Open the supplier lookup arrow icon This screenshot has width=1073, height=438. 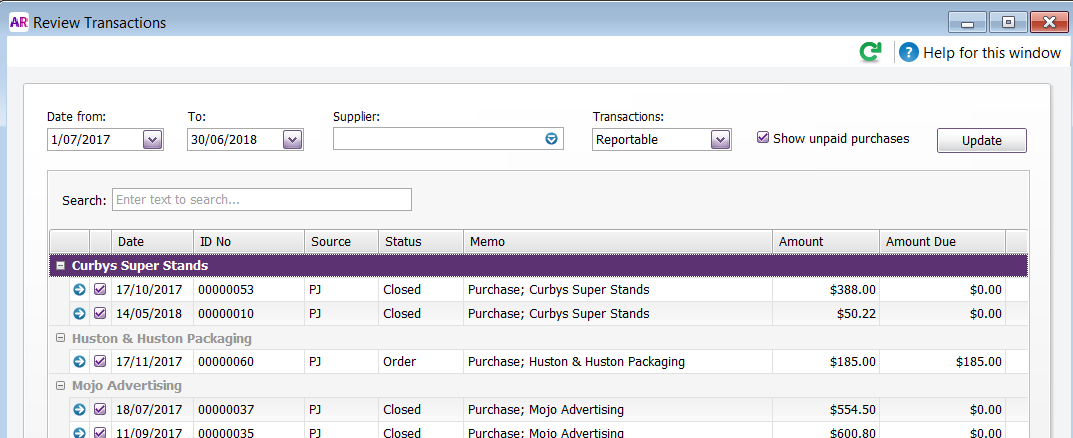click(x=552, y=139)
